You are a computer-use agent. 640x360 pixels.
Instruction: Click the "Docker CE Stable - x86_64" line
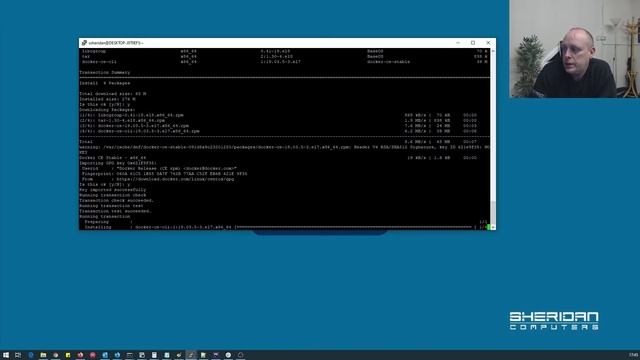click(278, 158)
